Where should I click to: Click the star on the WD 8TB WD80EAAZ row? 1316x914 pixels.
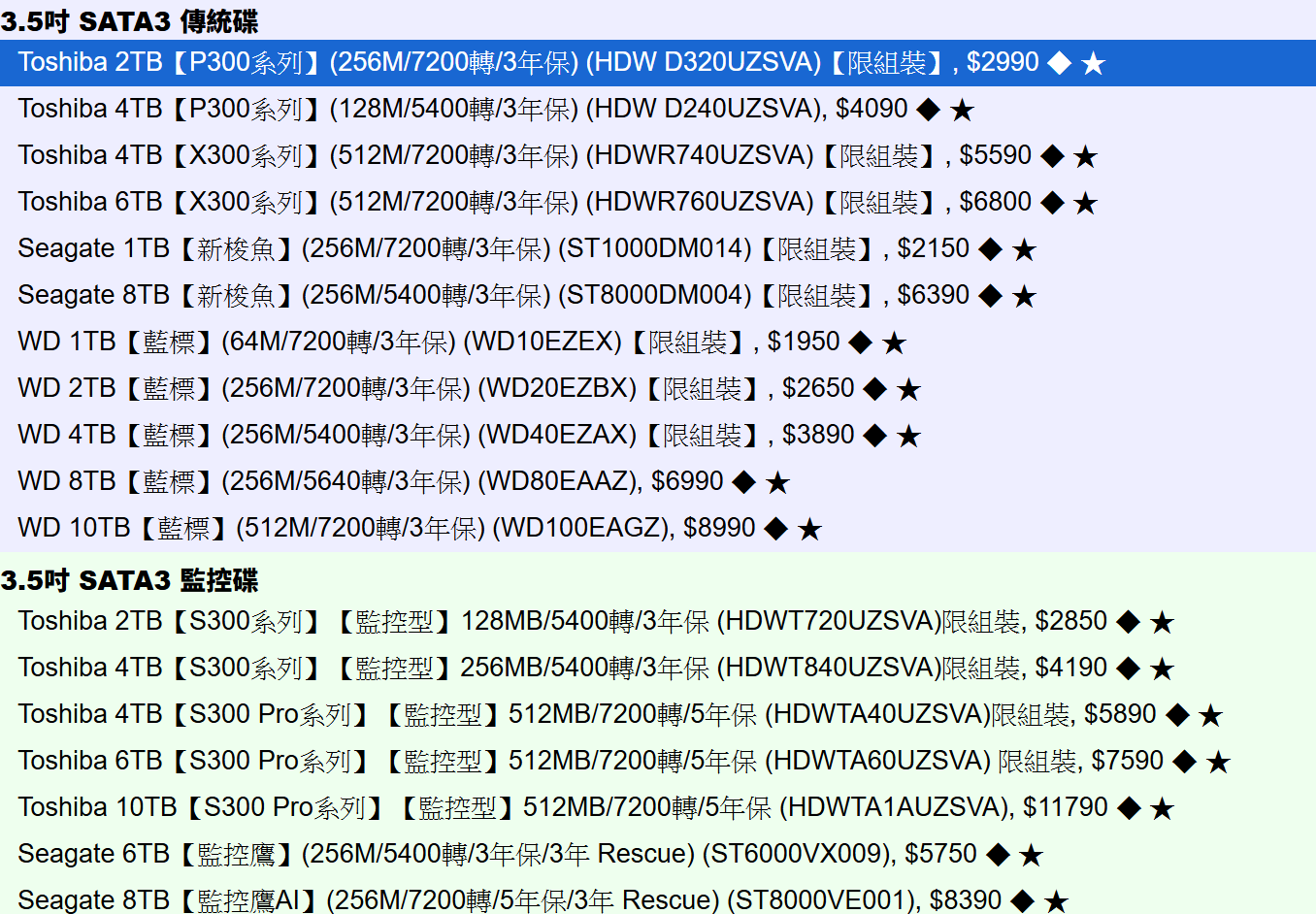[x=777, y=483]
